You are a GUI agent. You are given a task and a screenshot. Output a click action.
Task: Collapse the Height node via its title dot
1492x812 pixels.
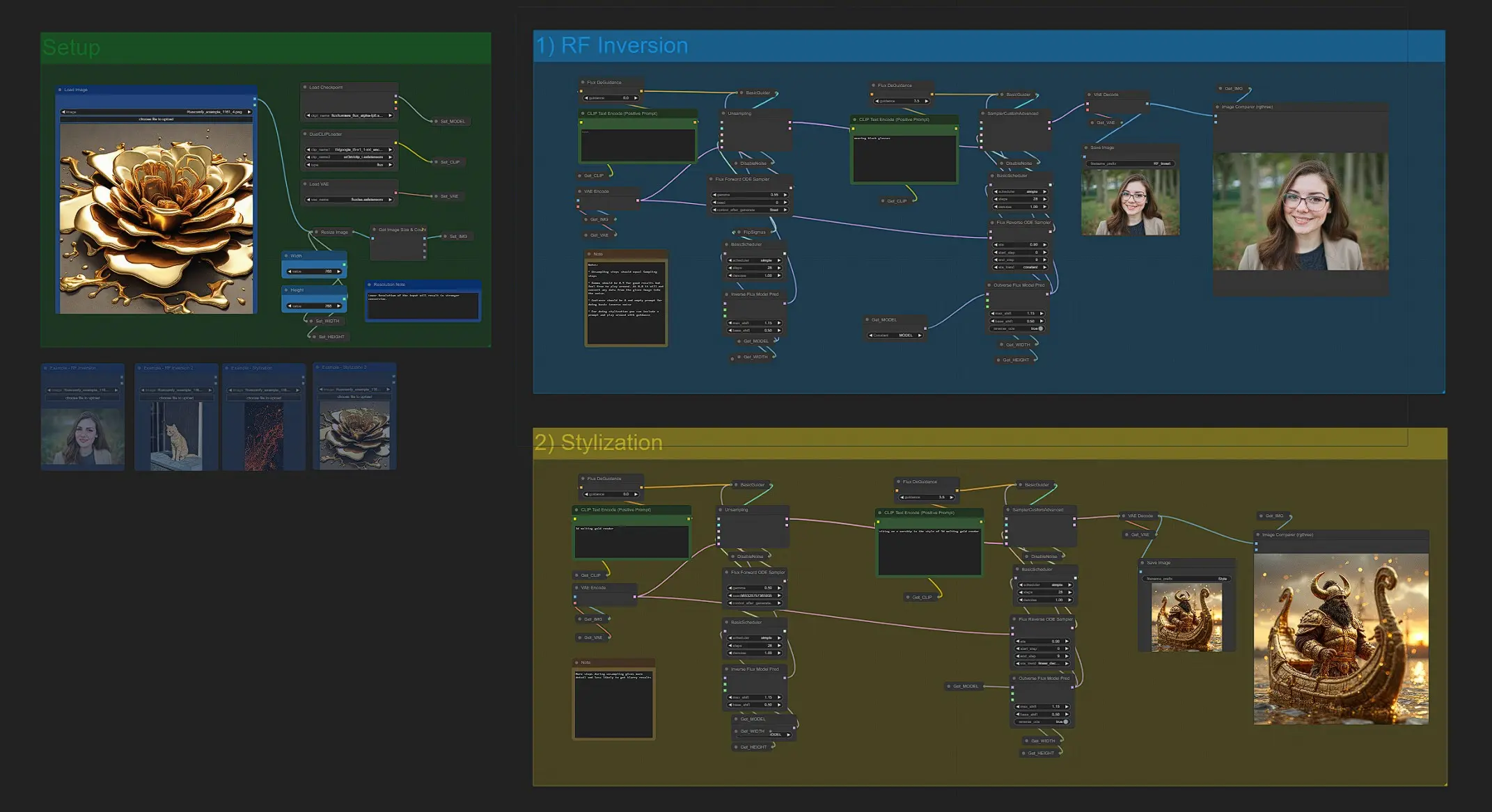click(286, 289)
